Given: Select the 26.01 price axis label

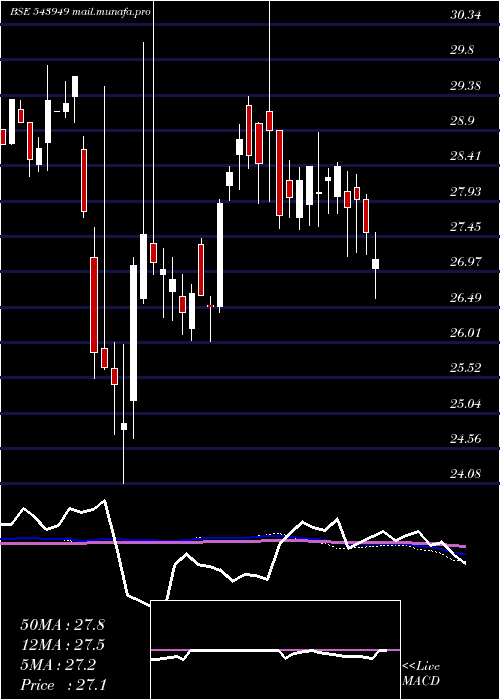Looking at the screenshot, I should (x=466, y=333).
